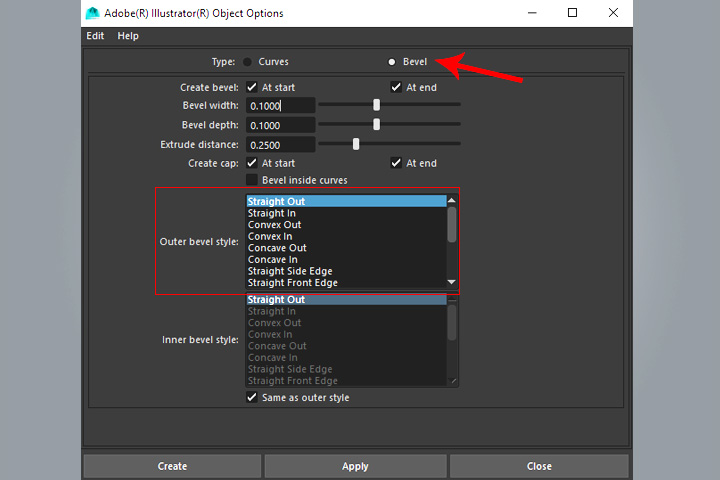
Task: Uncheck Same as outer style
Action: (253, 397)
